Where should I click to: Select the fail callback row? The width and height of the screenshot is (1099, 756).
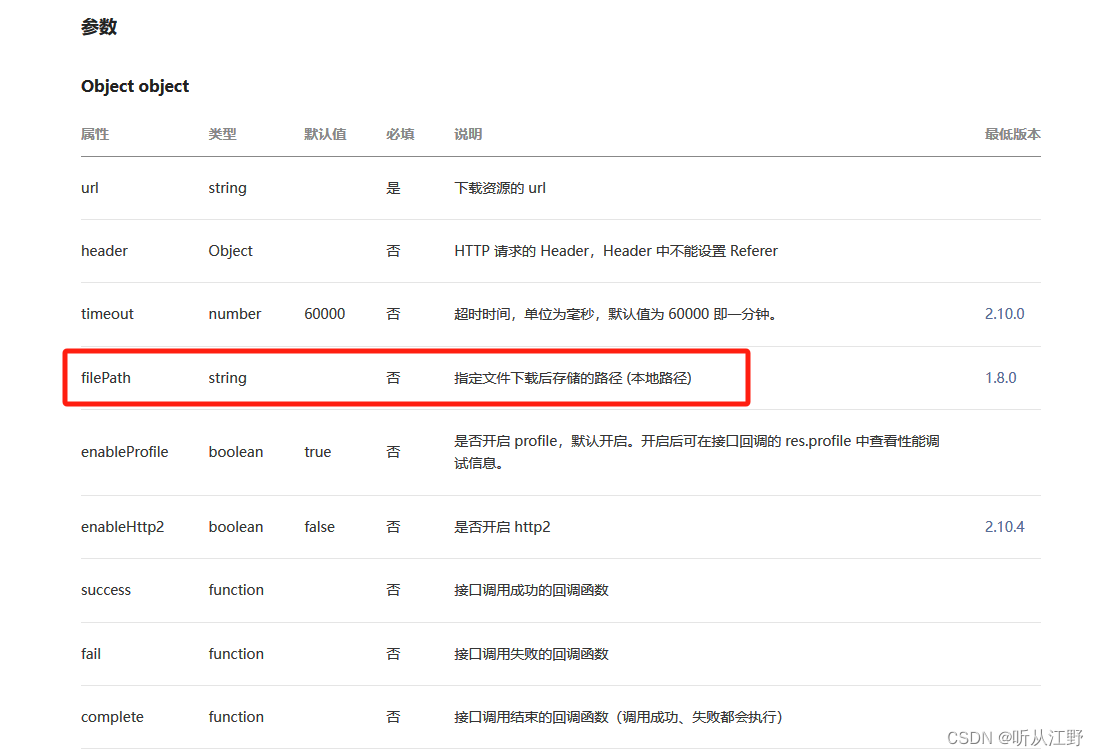(x=91, y=653)
